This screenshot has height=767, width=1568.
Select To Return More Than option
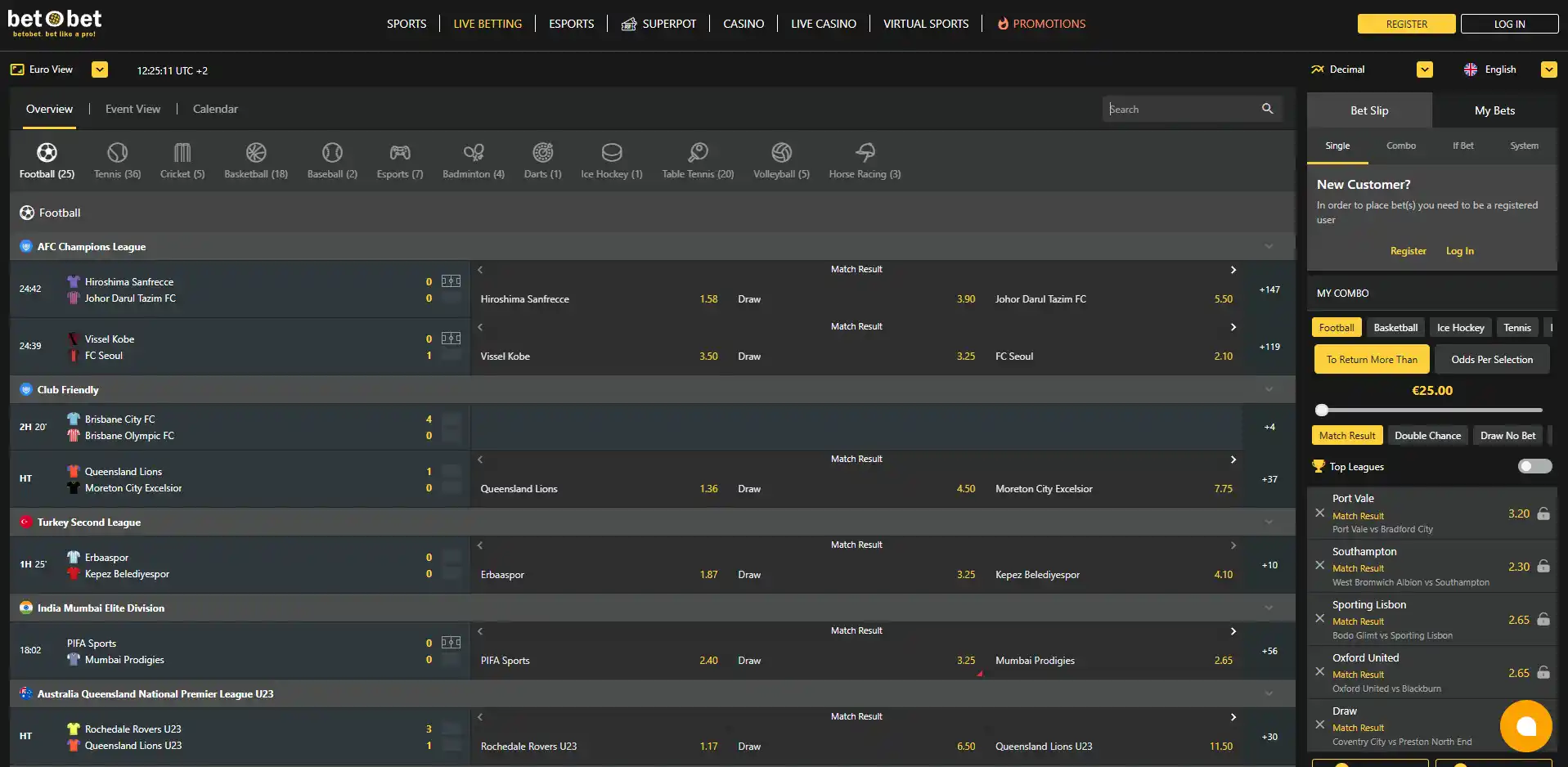1372,359
